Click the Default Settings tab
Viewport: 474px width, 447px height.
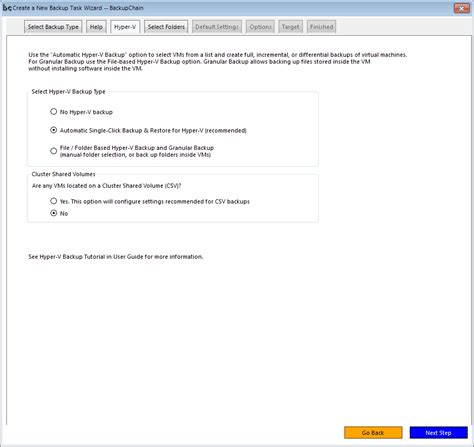[217, 27]
